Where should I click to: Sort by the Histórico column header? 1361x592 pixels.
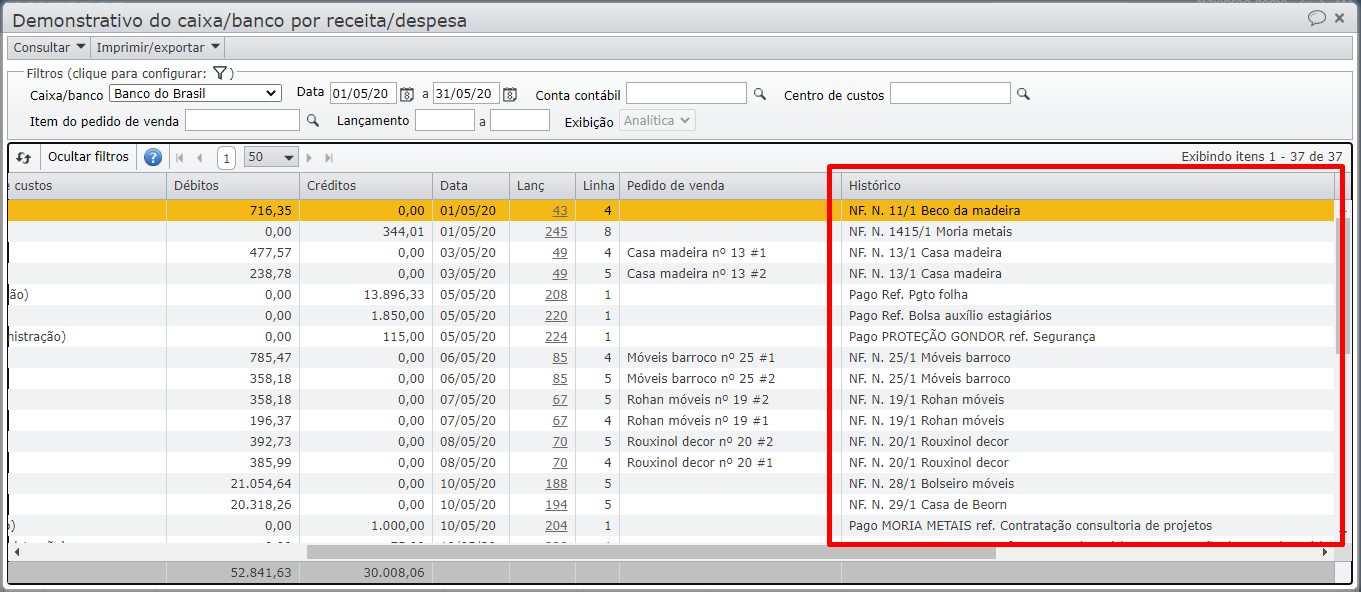1088,186
